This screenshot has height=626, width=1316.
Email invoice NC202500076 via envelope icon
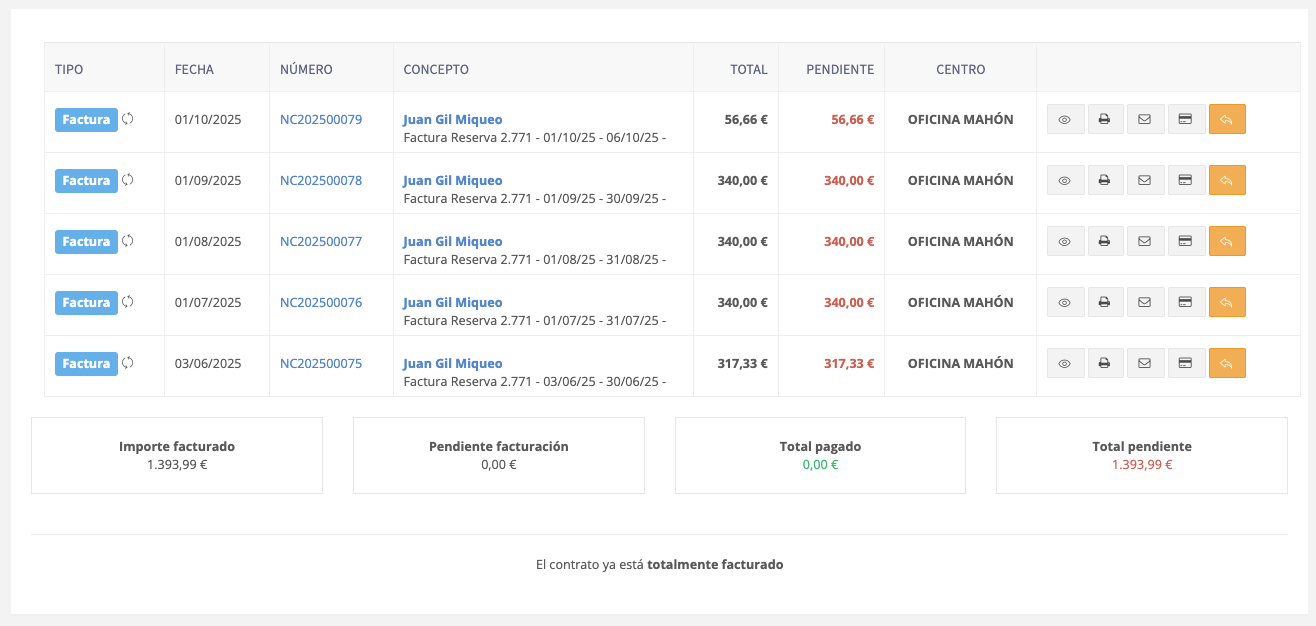(x=1145, y=302)
